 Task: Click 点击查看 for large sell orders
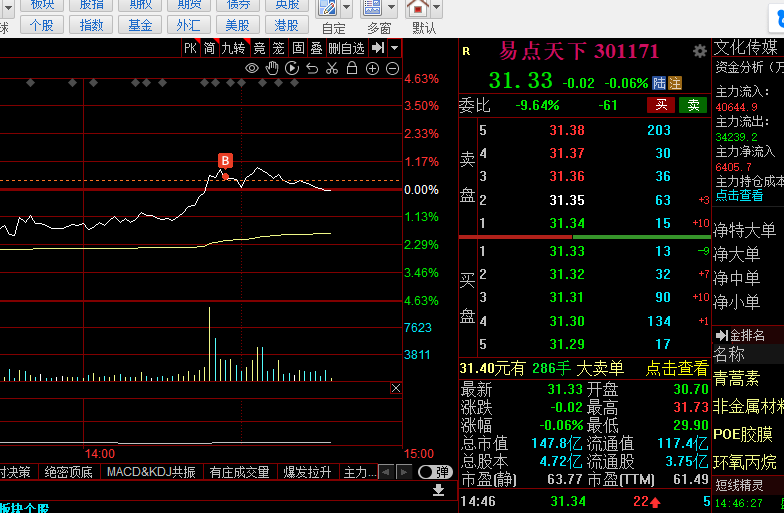point(677,368)
